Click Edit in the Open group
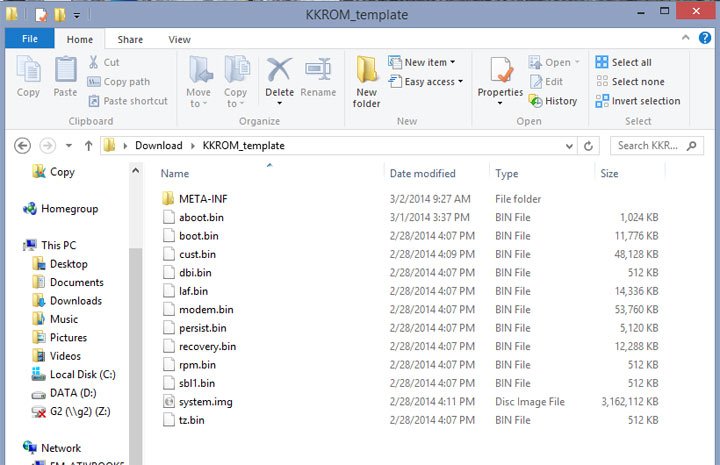720x465 pixels. click(x=546, y=82)
